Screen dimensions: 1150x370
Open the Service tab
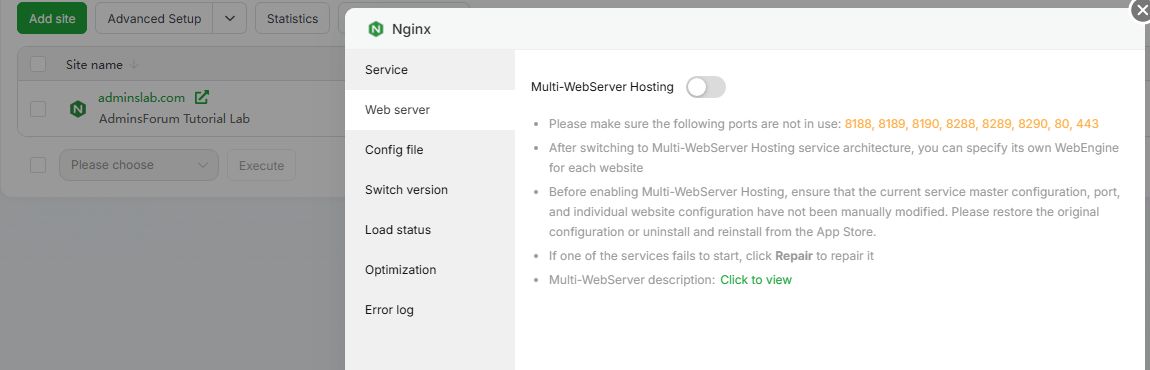pyautogui.click(x=430, y=70)
